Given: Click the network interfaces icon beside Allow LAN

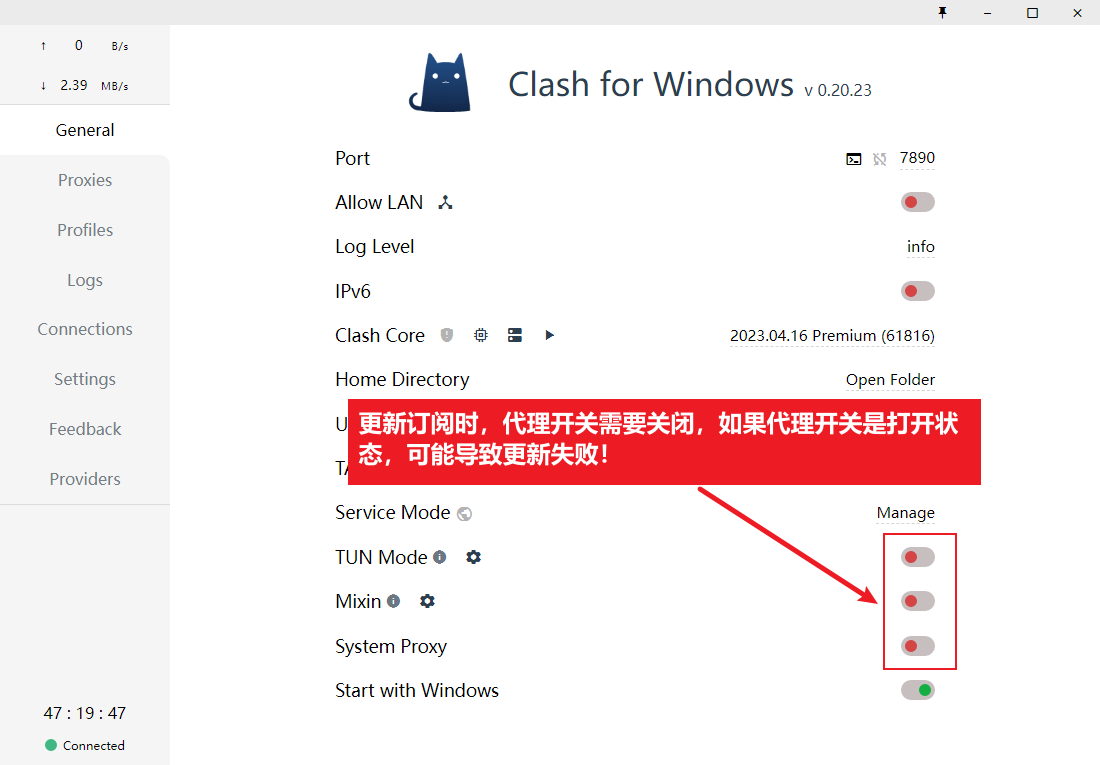Looking at the screenshot, I should (445, 203).
